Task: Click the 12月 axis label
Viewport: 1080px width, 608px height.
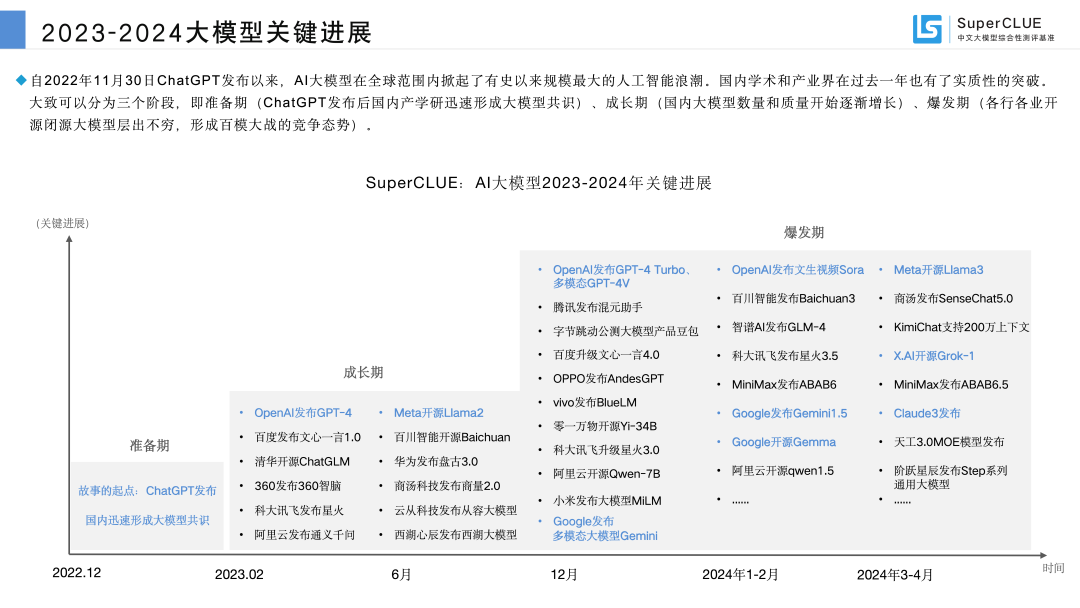Action: click(x=564, y=574)
